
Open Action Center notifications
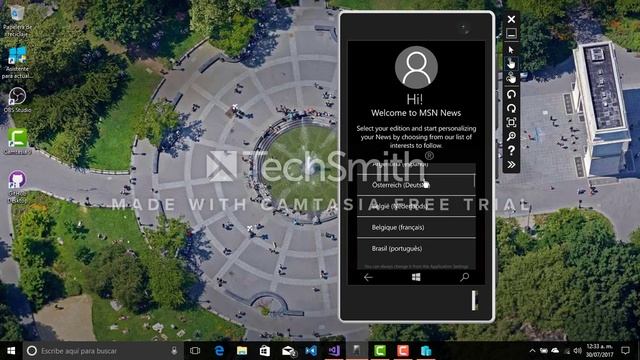coord(625,351)
